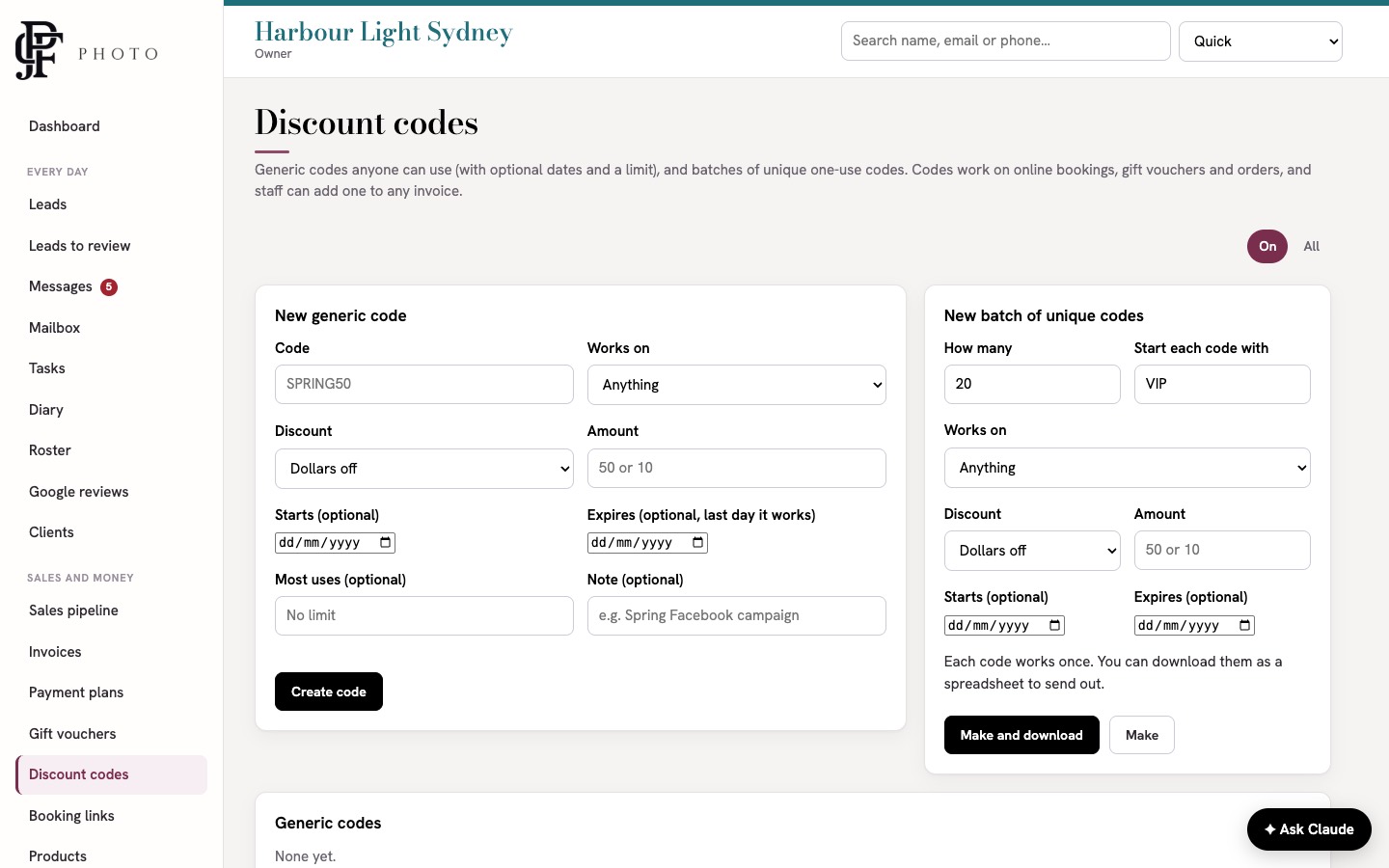Click Start each code with VIP field
The image size is (1389, 868).
pos(1222,384)
